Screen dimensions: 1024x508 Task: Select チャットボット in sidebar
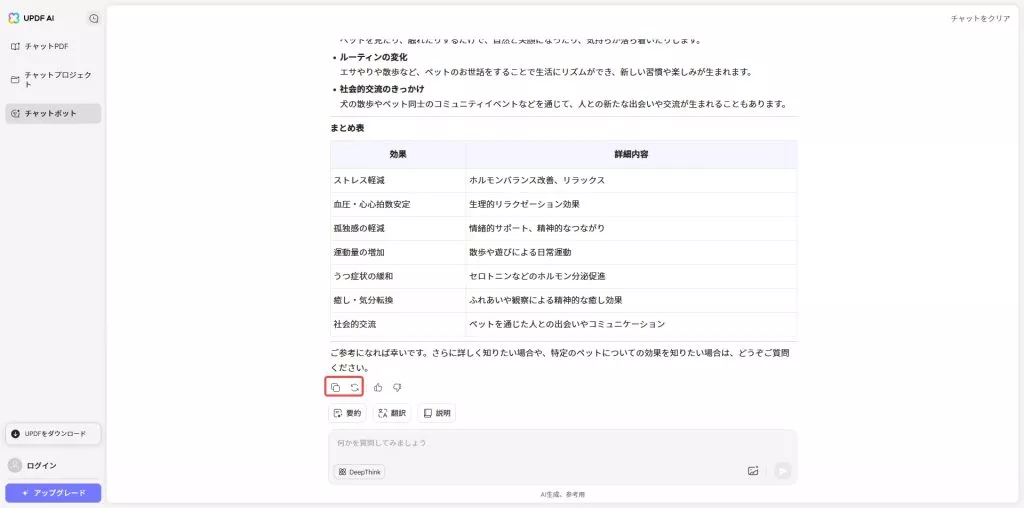(53, 113)
